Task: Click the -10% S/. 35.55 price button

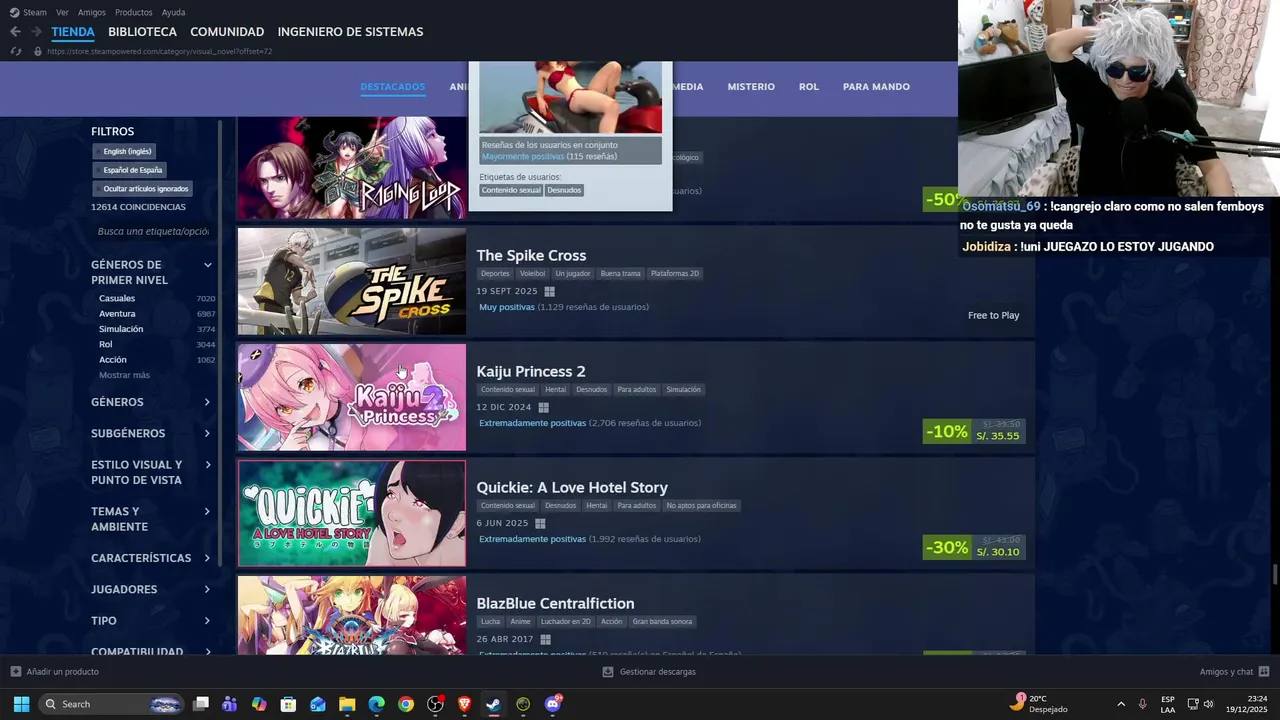Action: tap(974, 431)
